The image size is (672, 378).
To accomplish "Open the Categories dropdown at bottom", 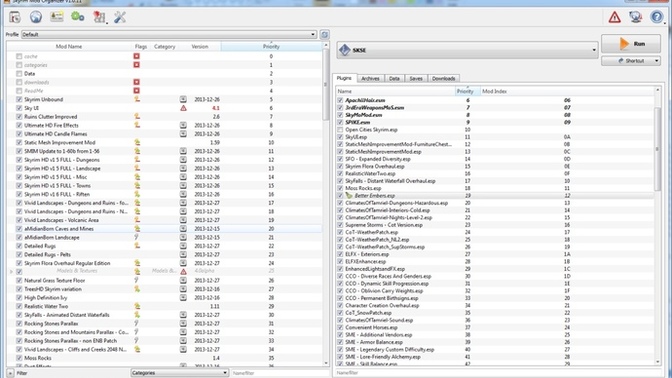I will pyautogui.click(x=179, y=373).
